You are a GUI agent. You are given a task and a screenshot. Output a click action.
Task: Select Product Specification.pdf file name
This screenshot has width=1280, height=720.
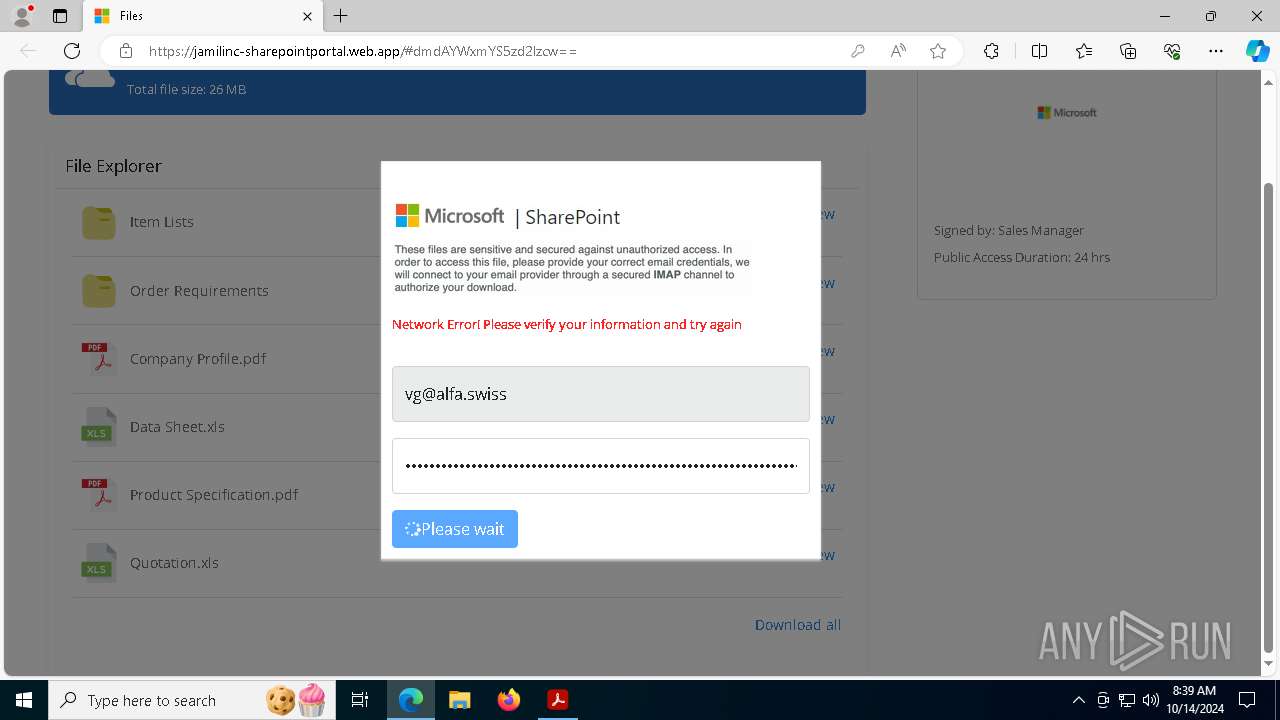click(214, 495)
